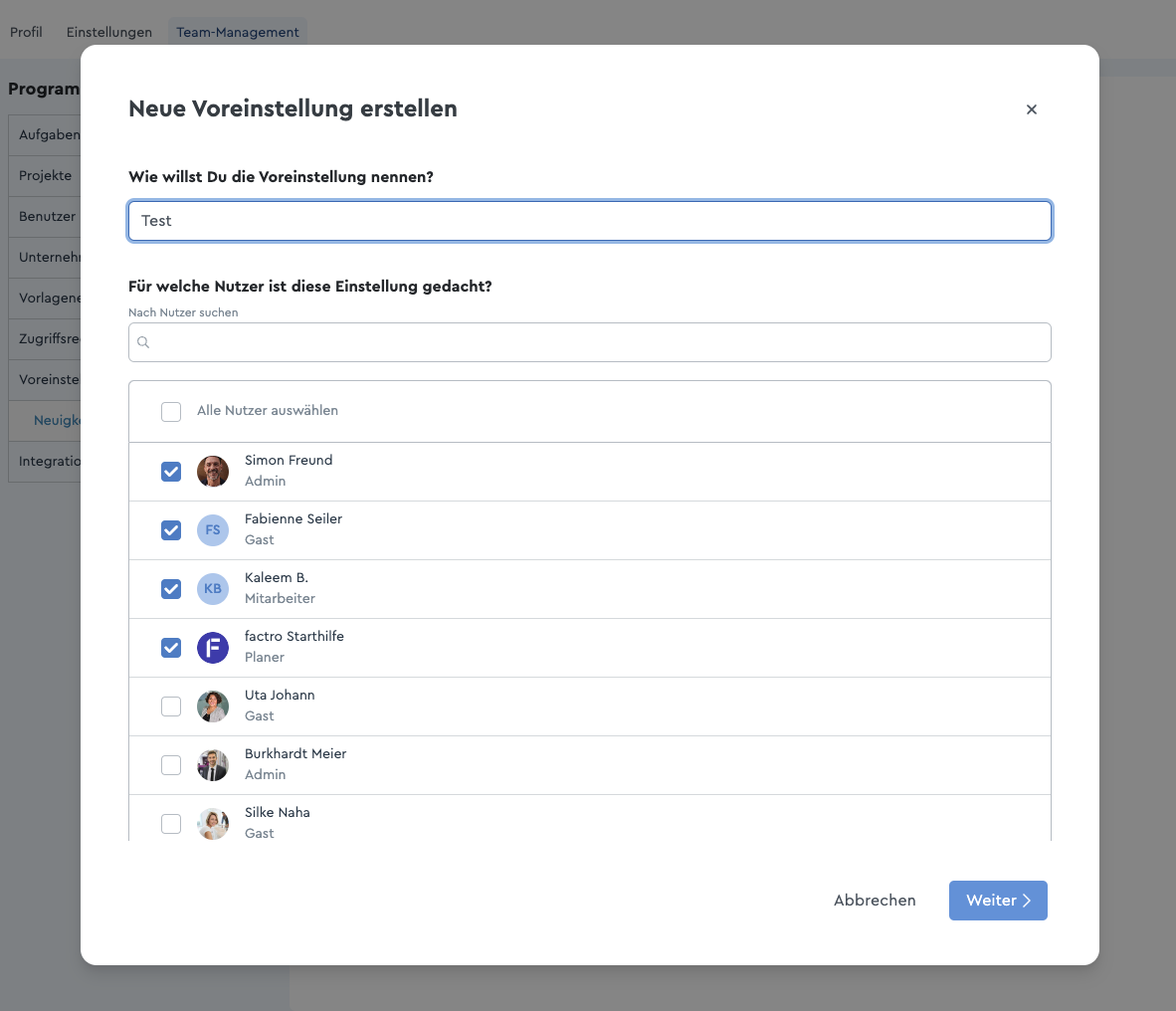This screenshot has height=1011, width=1176.
Task: Click the magnifier icon in user search
Action: point(143,342)
